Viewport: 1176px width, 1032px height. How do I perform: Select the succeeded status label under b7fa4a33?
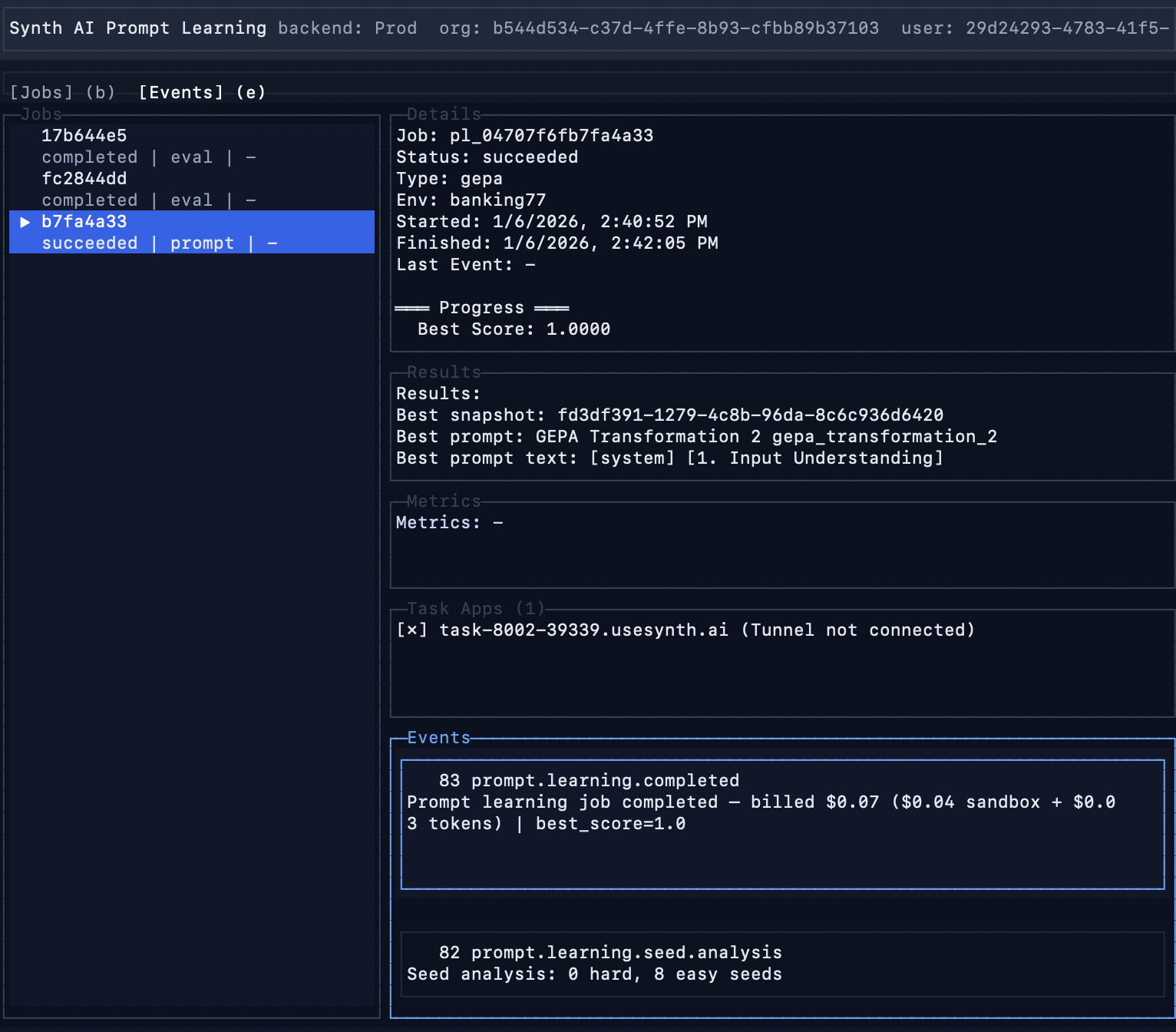[x=90, y=243]
